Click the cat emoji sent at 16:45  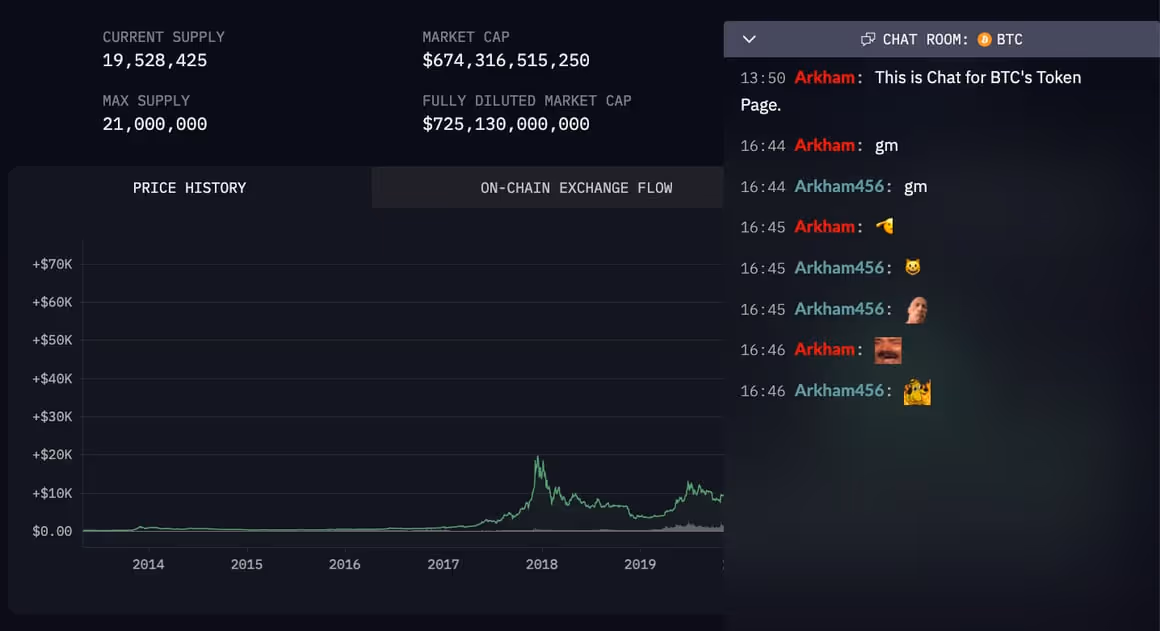tap(913, 267)
